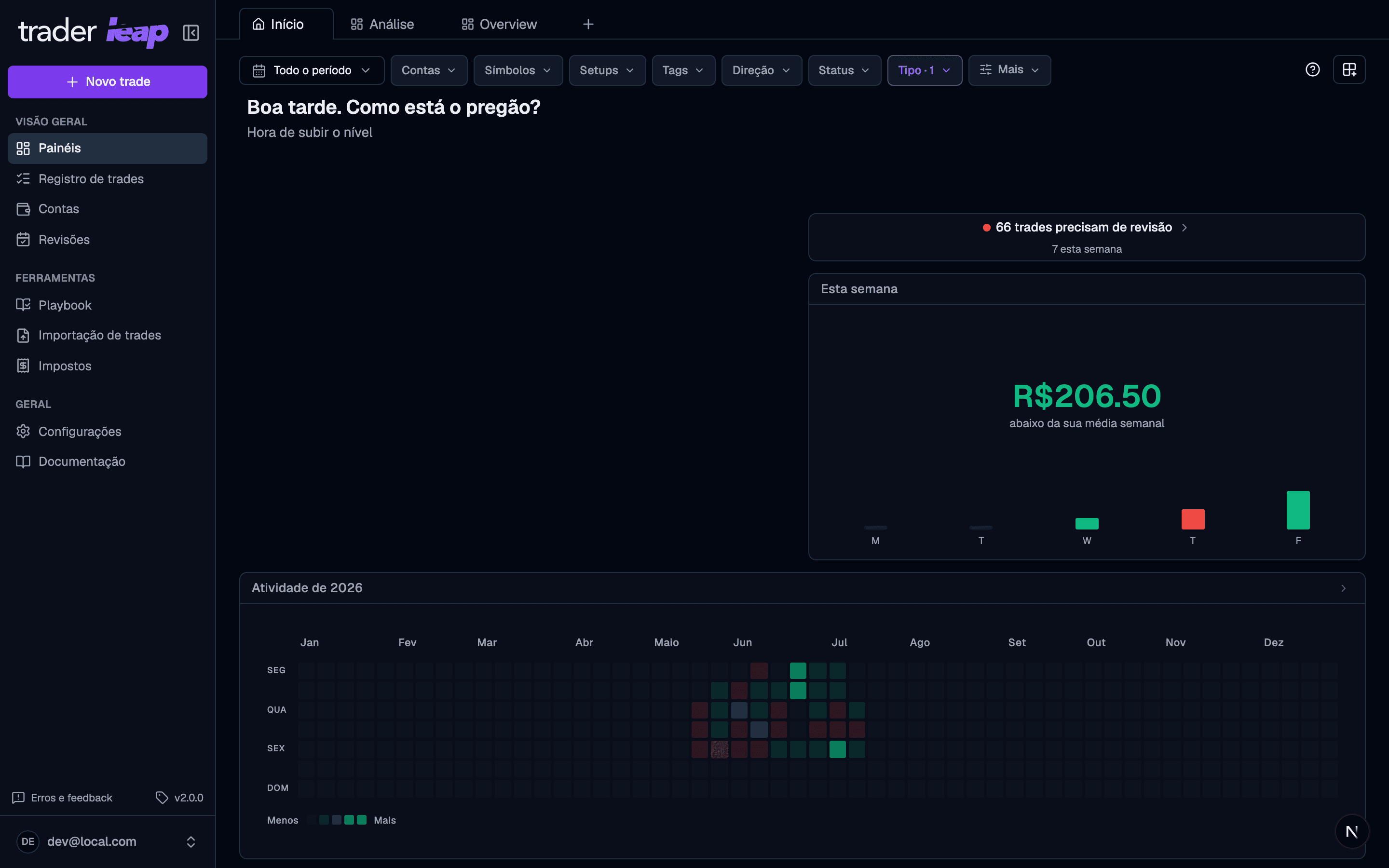Click Thursday's red bar in weekly chart
Viewport: 1389px width, 868px height.
click(1193, 519)
